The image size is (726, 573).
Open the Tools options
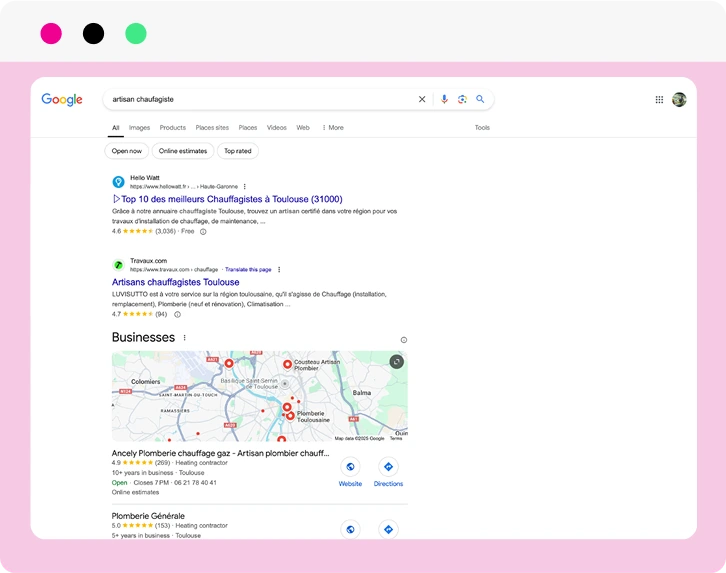pos(482,128)
